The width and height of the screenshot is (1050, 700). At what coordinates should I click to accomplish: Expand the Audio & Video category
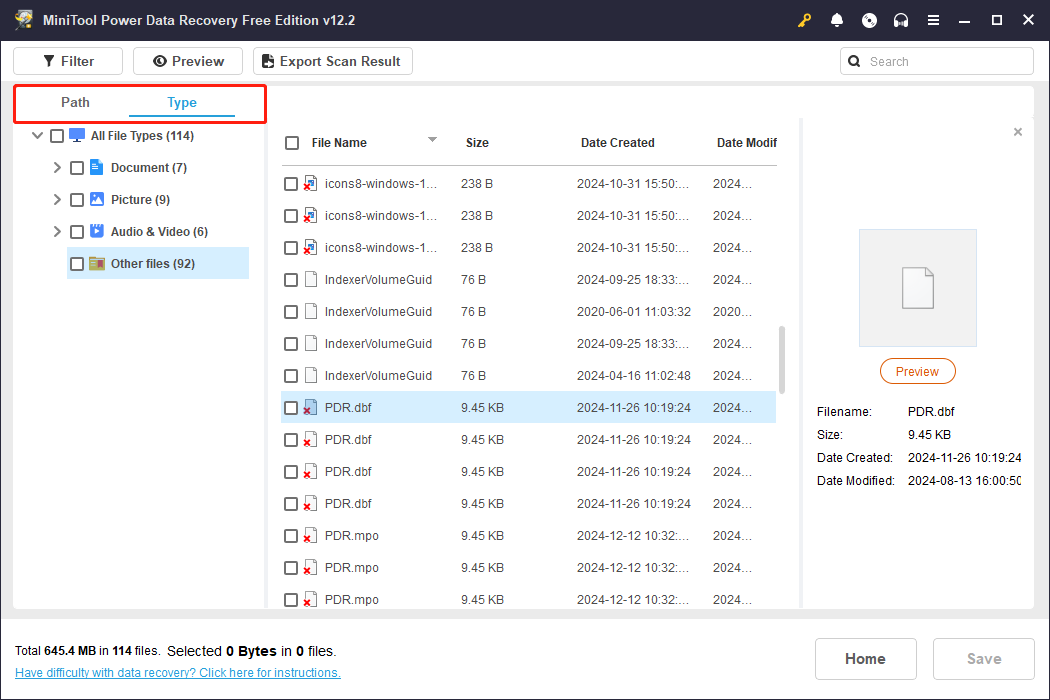pos(57,232)
